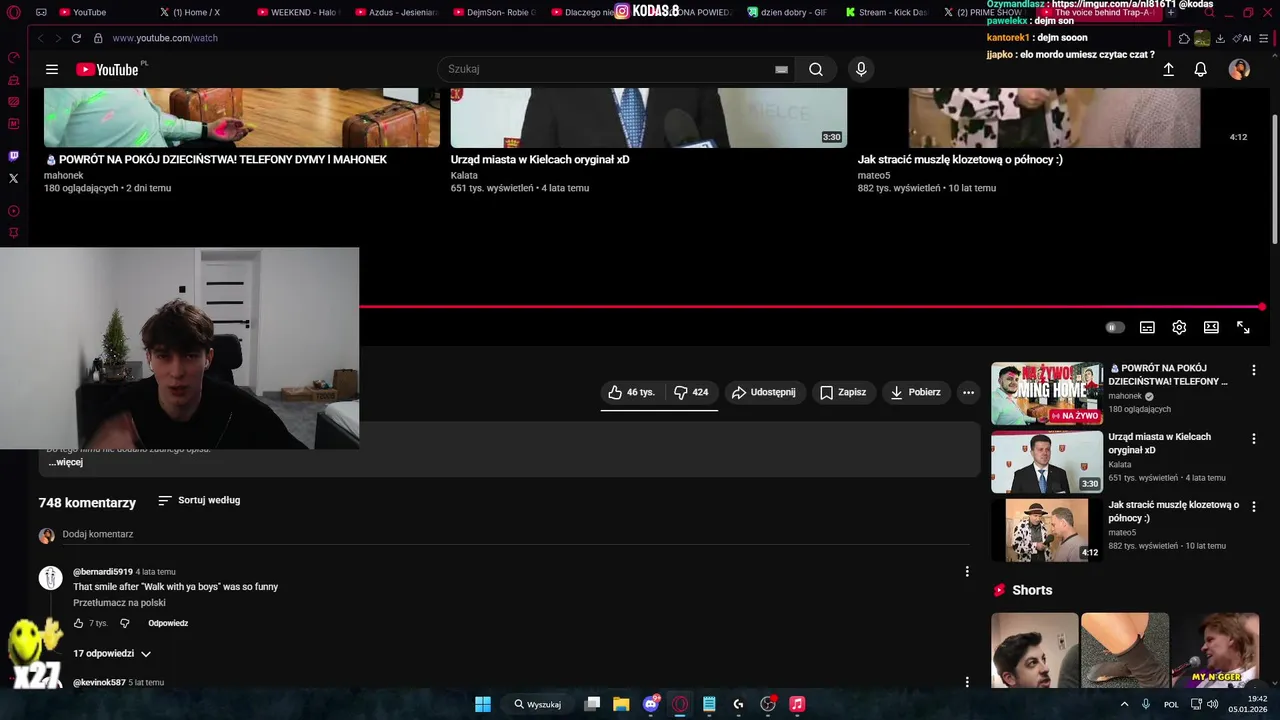
Task: Like the video, 46 tys. button
Action: [x=632, y=392]
